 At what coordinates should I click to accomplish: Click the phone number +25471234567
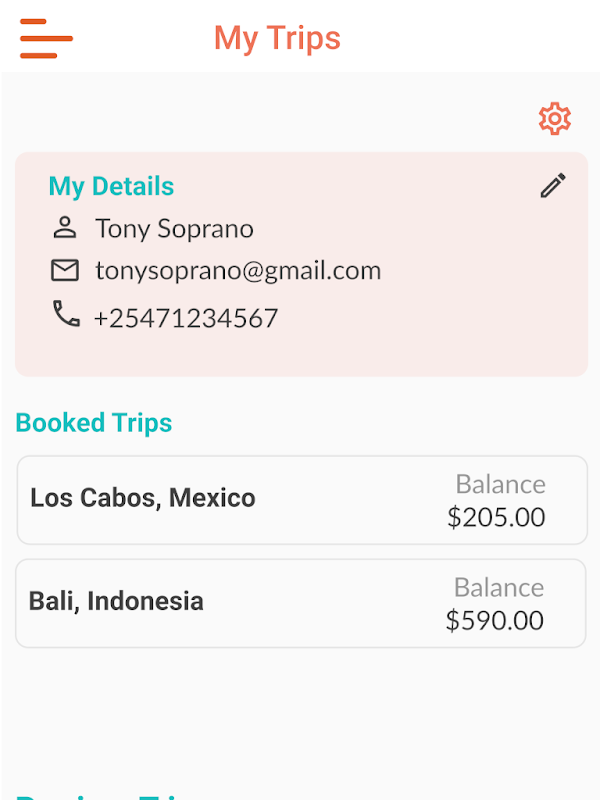pos(186,318)
